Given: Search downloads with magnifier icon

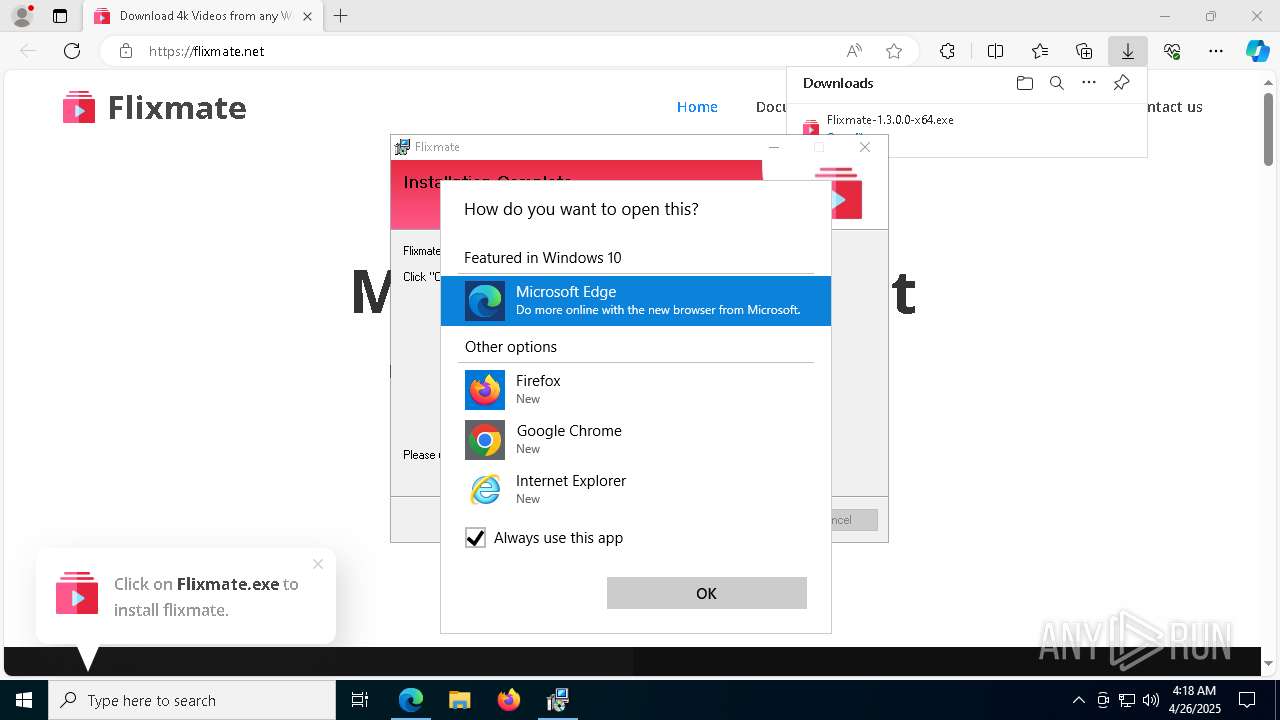Looking at the screenshot, I should [x=1056, y=83].
